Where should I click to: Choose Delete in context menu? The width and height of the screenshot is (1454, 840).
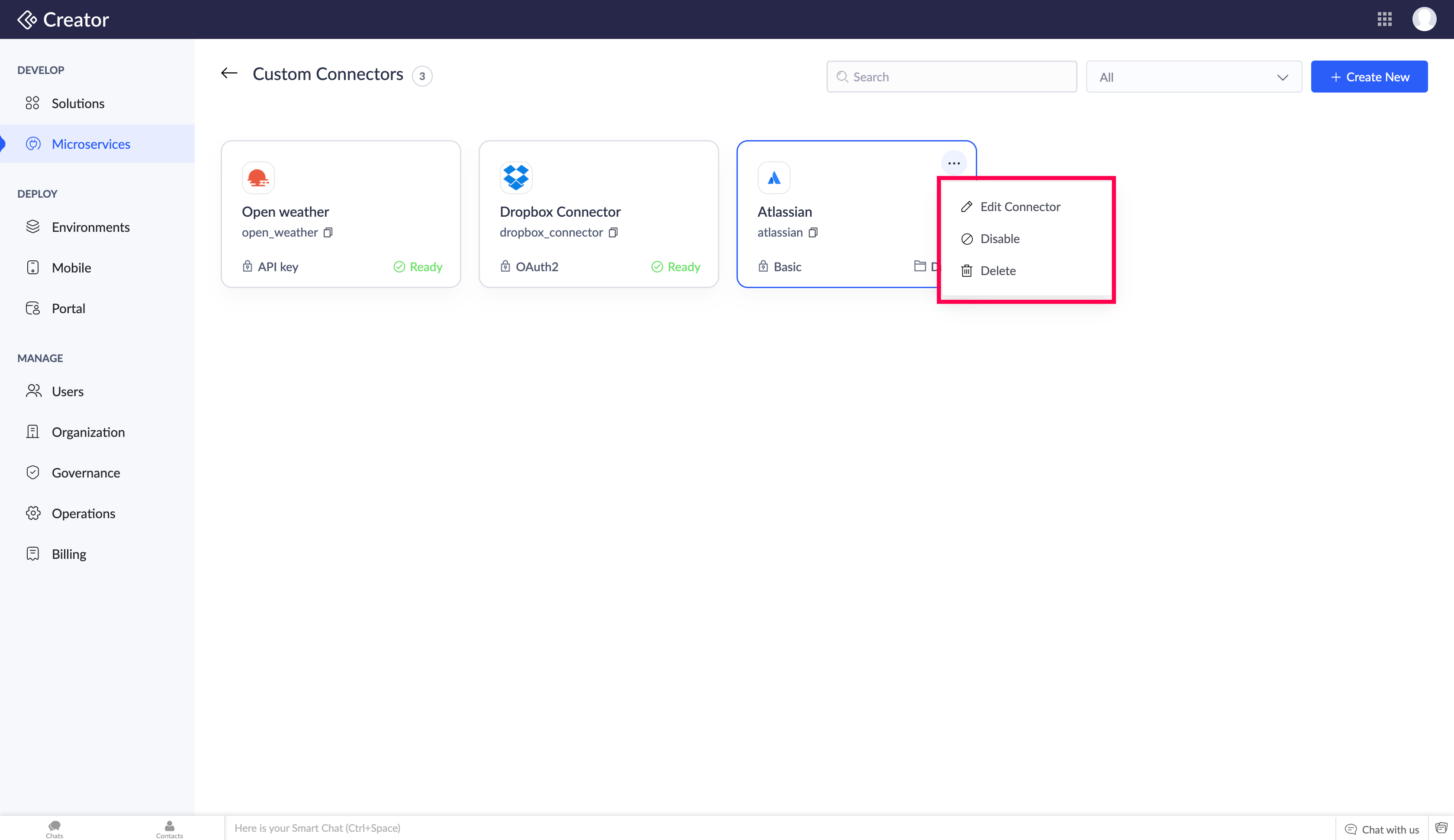coord(997,271)
